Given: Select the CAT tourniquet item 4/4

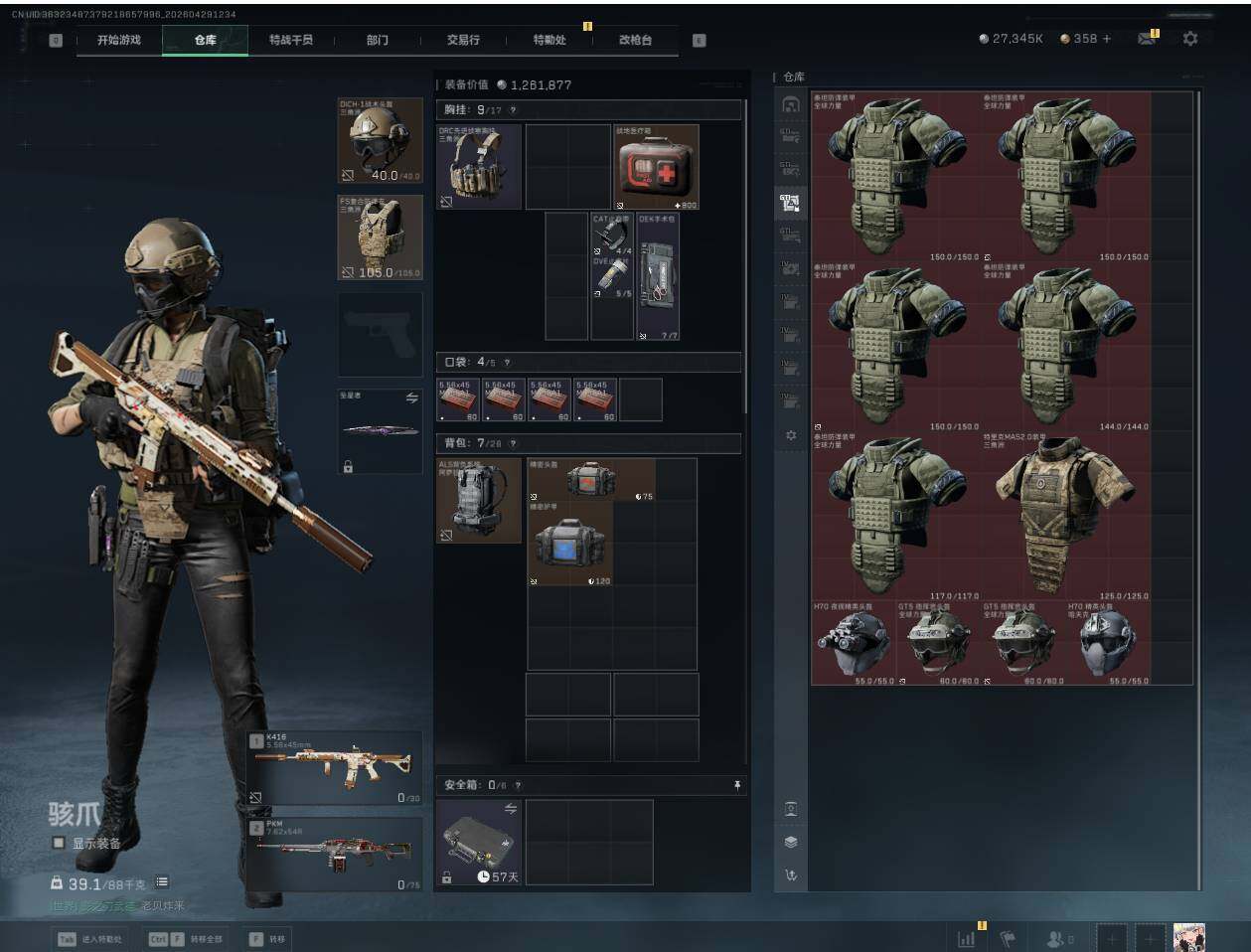Looking at the screenshot, I should [x=612, y=234].
